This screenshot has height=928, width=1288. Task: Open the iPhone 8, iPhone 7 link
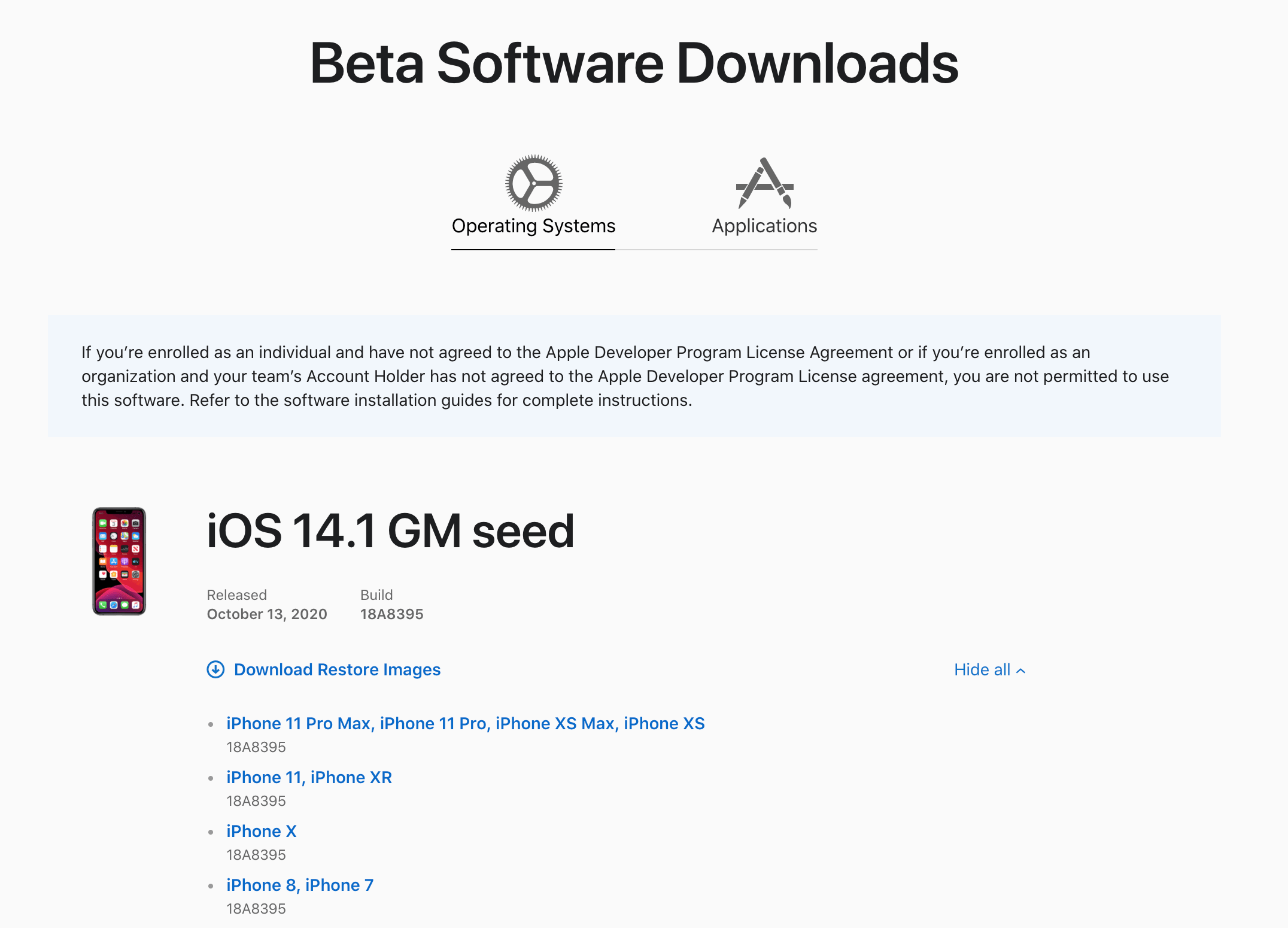[x=300, y=885]
